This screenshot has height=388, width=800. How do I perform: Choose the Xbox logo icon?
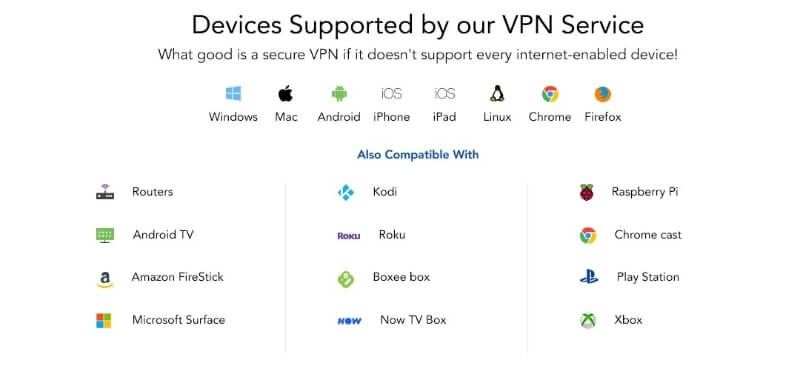pos(588,321)
